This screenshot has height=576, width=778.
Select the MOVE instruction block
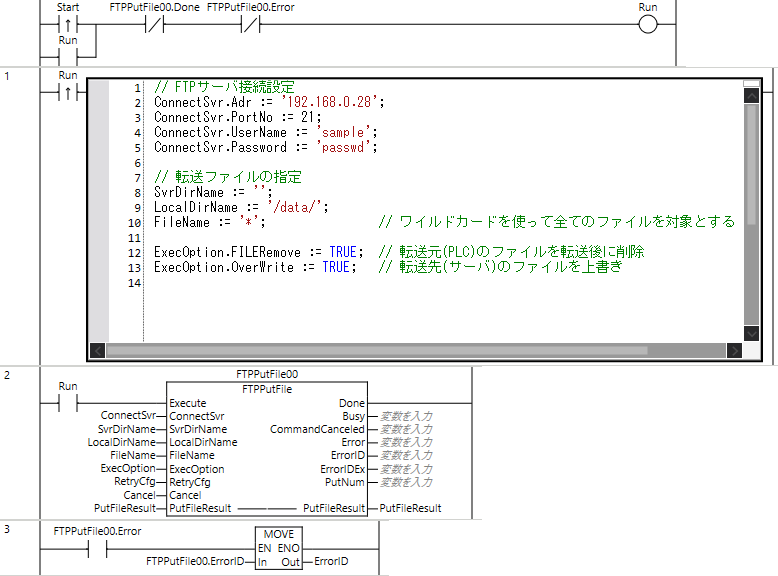coord(279,549)
